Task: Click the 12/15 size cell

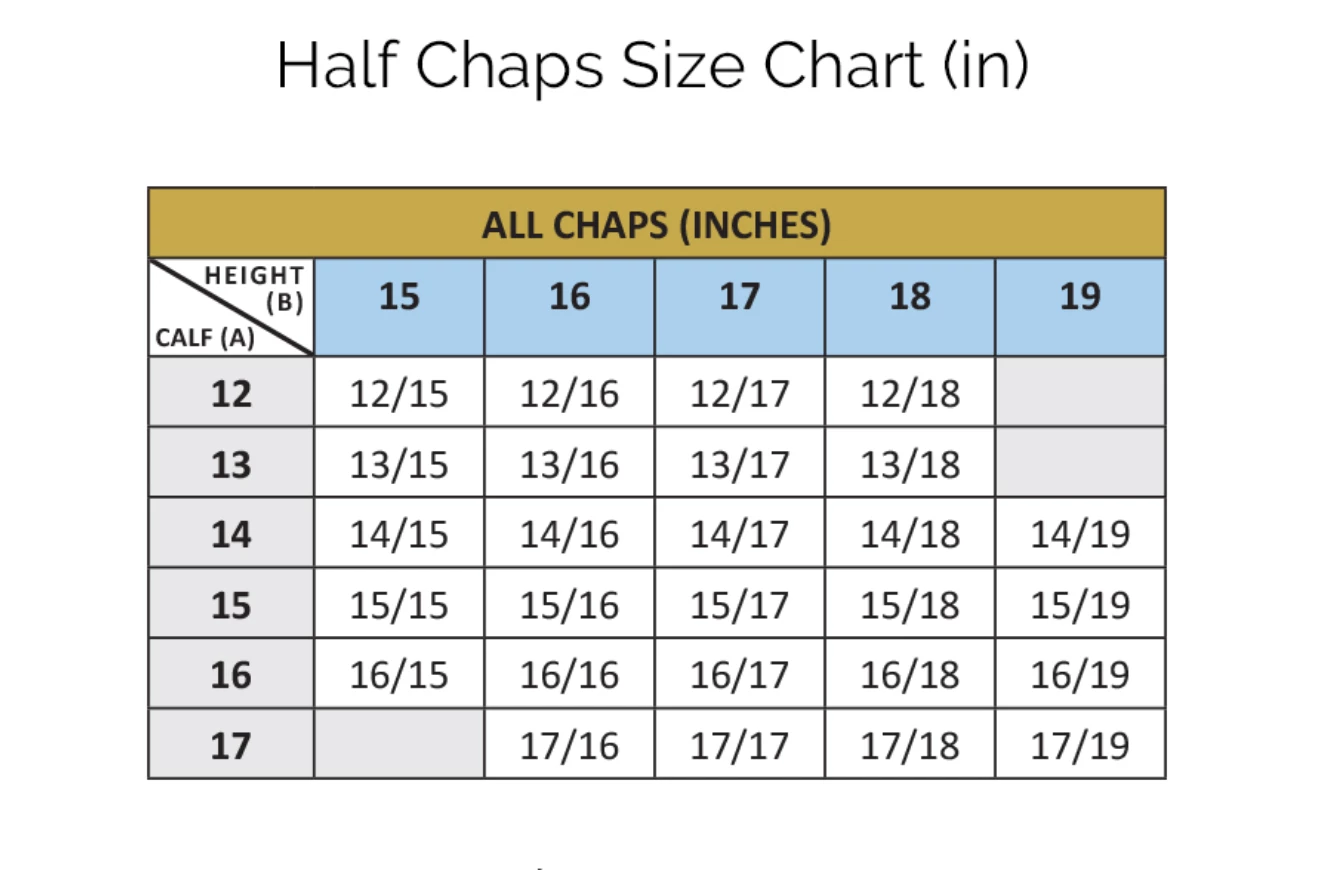Action: [399, 394]
